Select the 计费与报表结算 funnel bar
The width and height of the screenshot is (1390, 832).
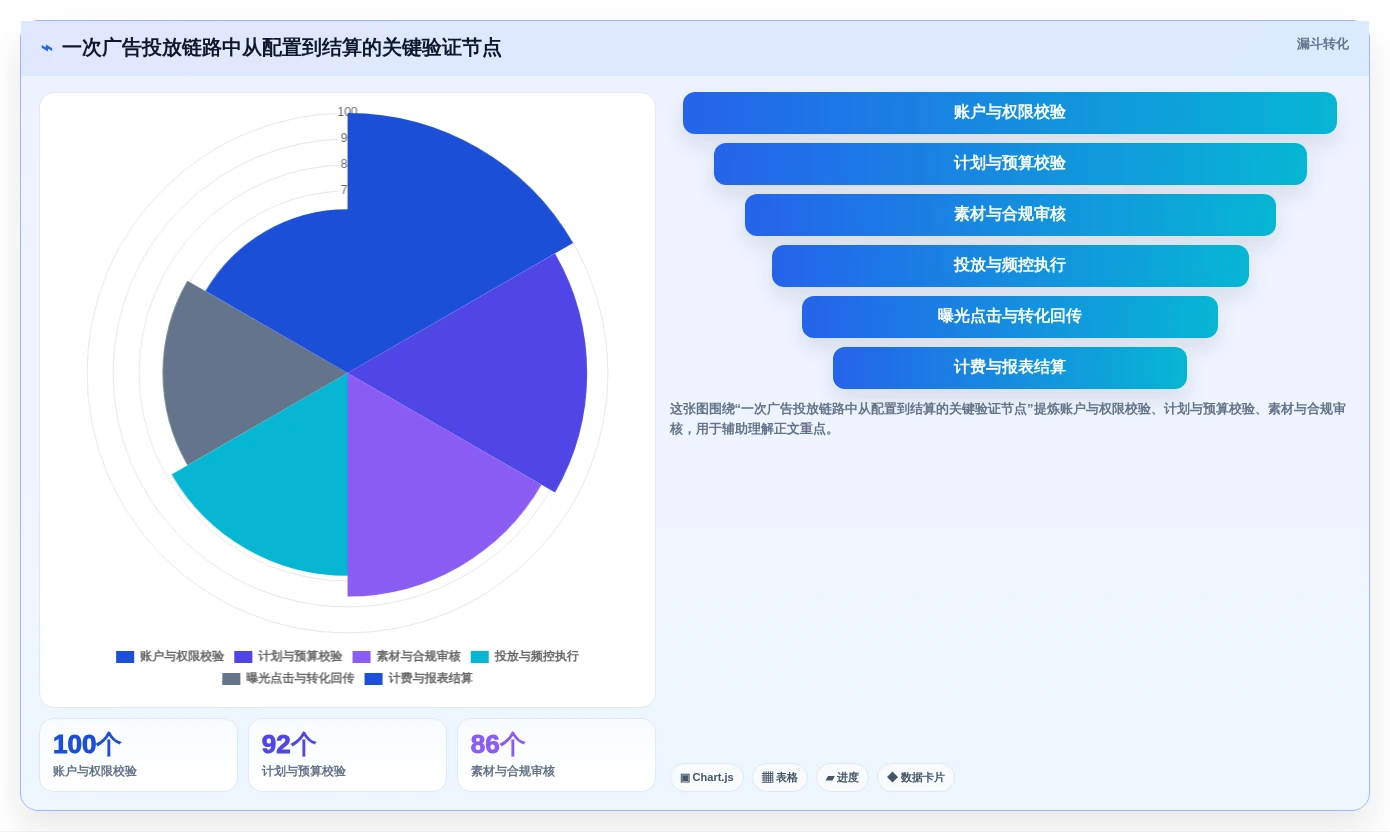pyautogui.click(x=1009, y=368)
